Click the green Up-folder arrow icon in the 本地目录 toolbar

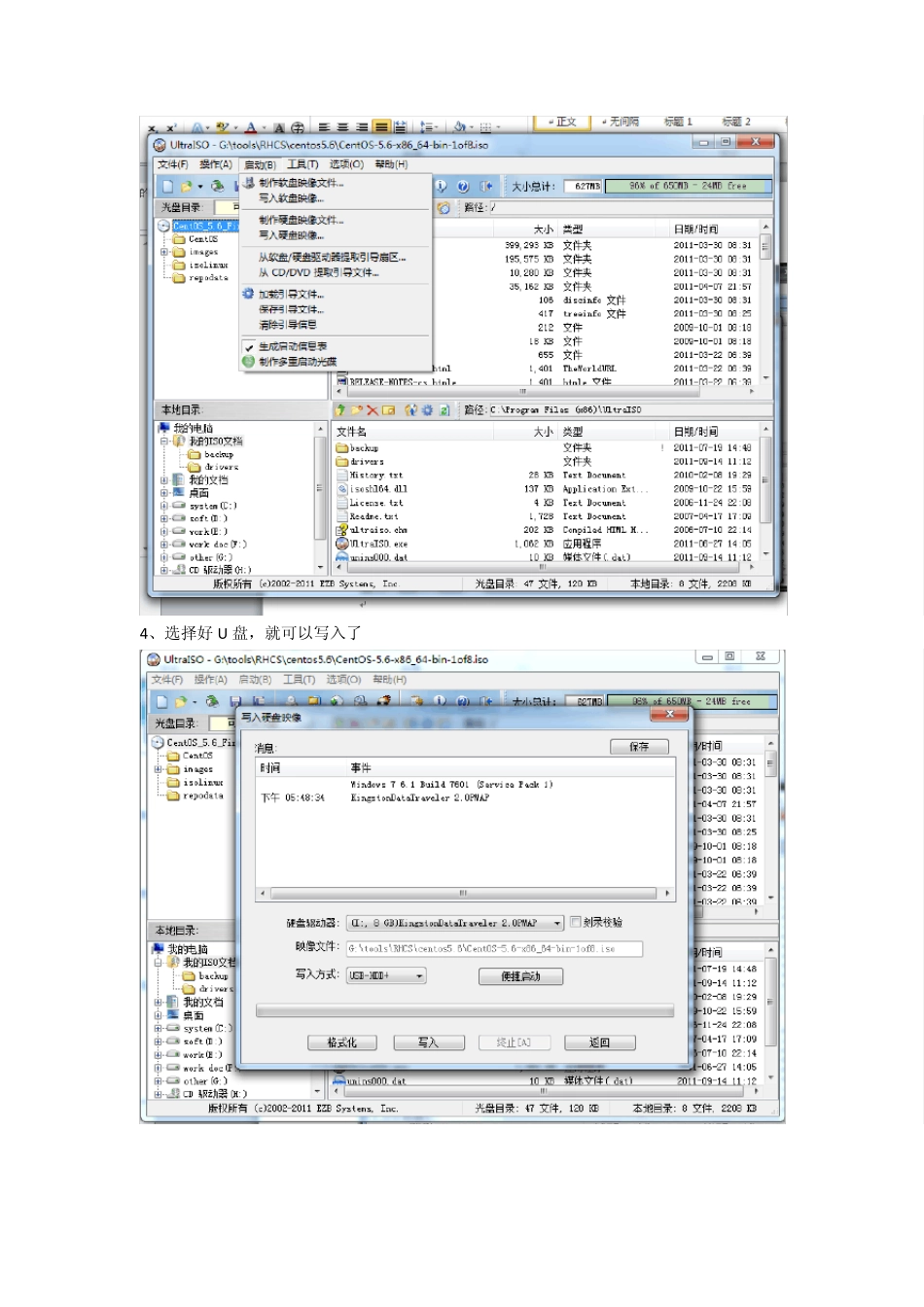(x=340, y=410)
